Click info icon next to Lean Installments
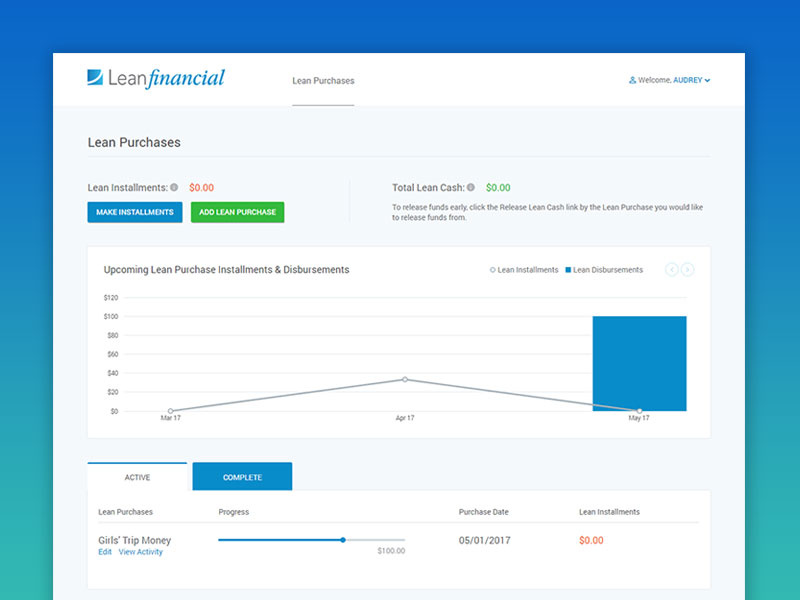Viewport: 800px width, 600px height. 174,187
